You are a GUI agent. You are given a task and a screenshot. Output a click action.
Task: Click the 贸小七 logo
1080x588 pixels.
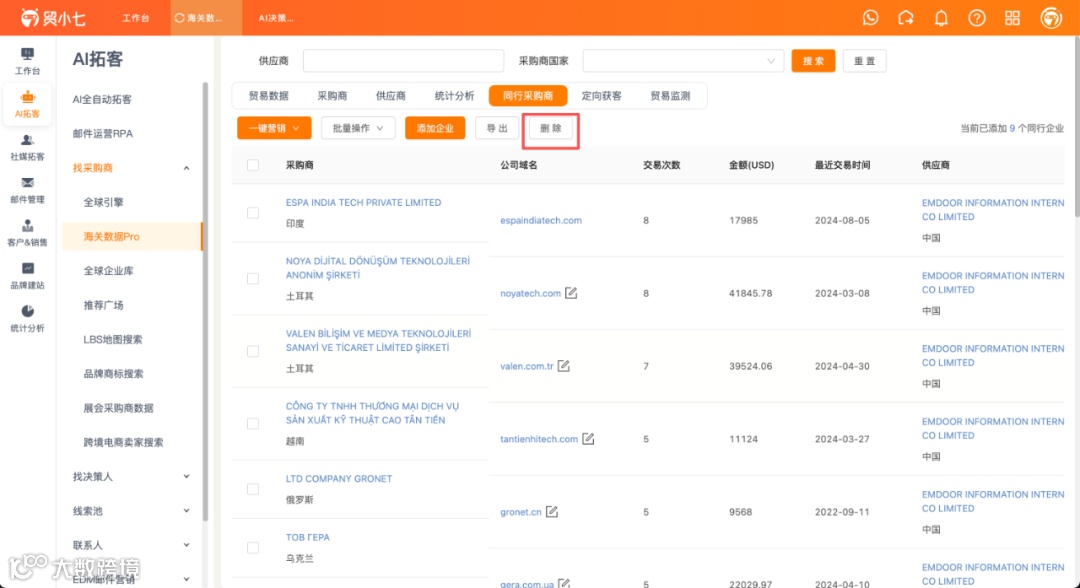tap(53, 18)
